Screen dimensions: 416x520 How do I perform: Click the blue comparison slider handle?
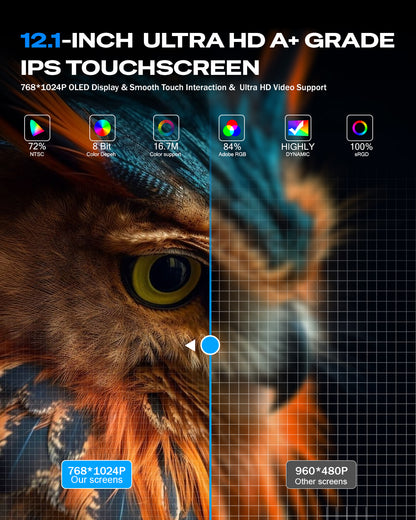coord(210,345)
